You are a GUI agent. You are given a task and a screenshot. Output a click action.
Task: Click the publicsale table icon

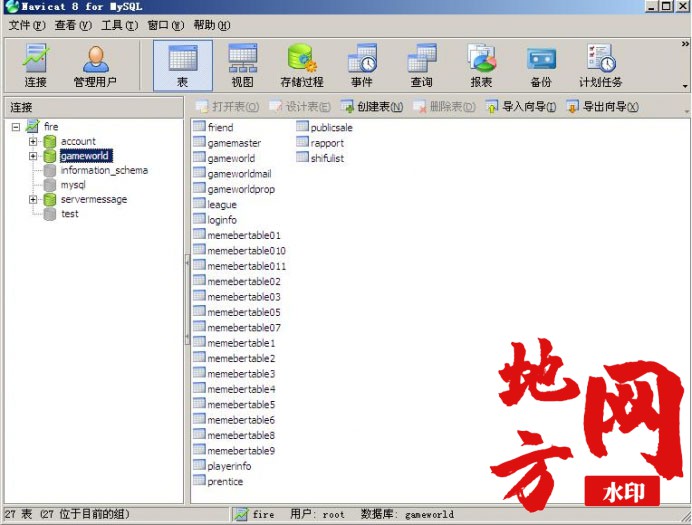point(302,127)
